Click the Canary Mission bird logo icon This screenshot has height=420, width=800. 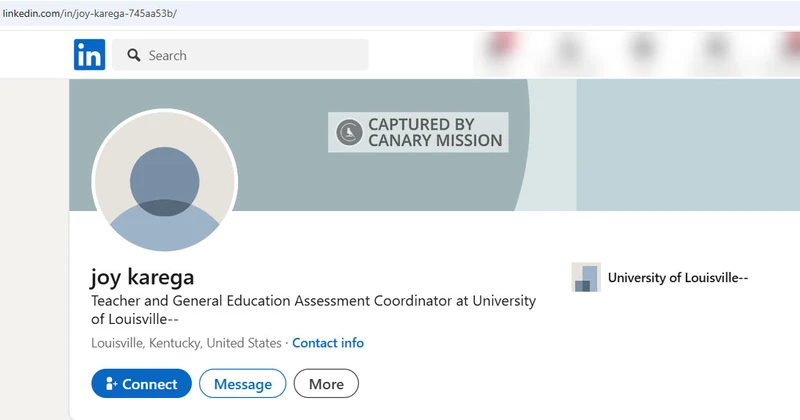[349, 133]
